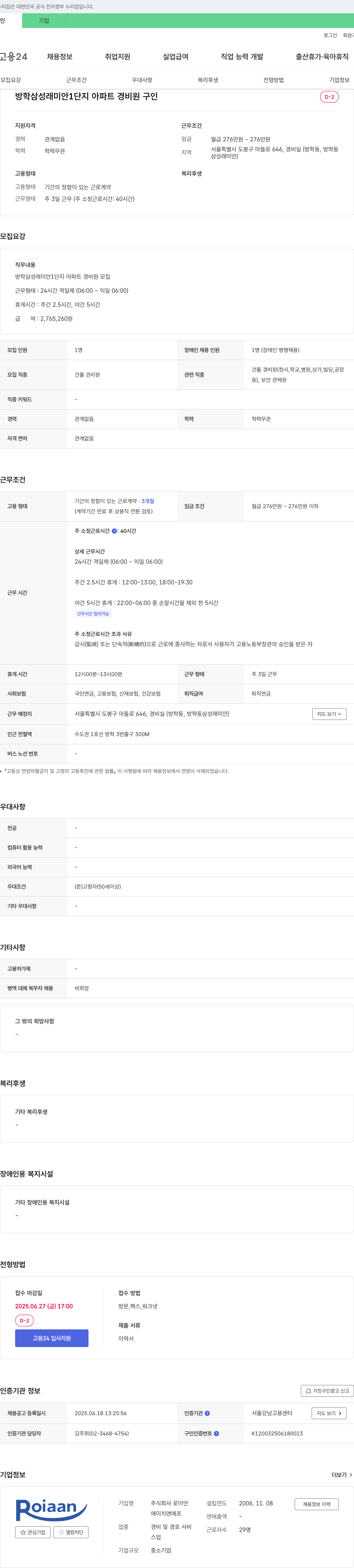Select the application method 방문,팩스,워크넷
The image size is (354, 1568).
pyautogui.click(x=138, y=1306)
